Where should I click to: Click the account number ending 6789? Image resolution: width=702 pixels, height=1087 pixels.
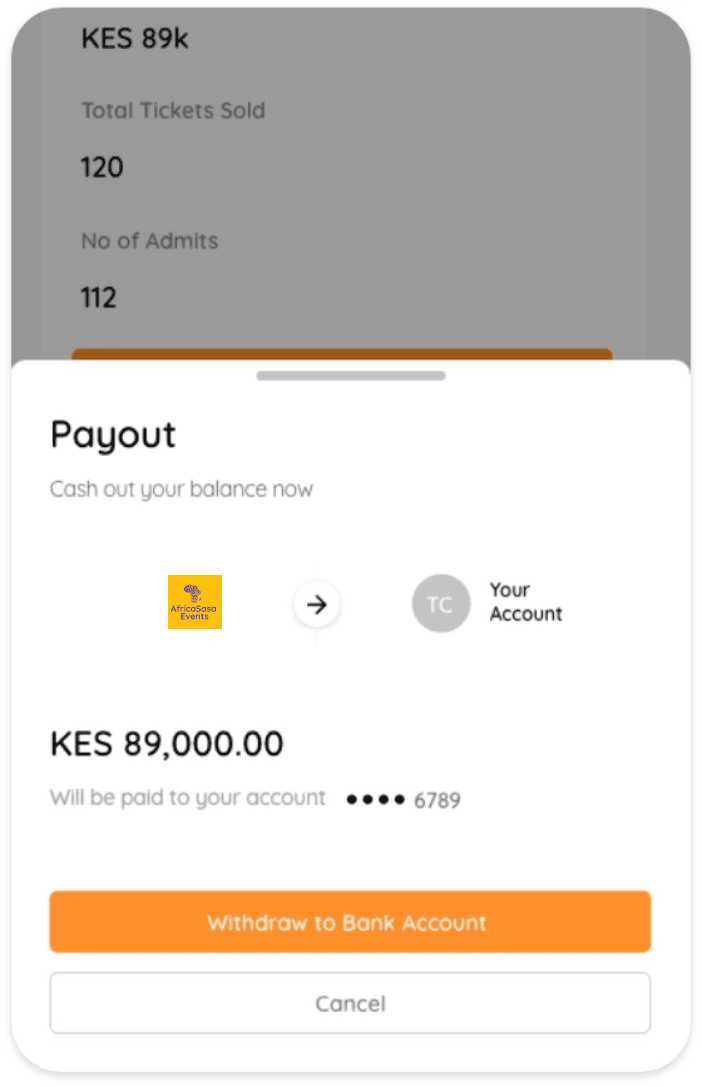[x=437, y=800]
